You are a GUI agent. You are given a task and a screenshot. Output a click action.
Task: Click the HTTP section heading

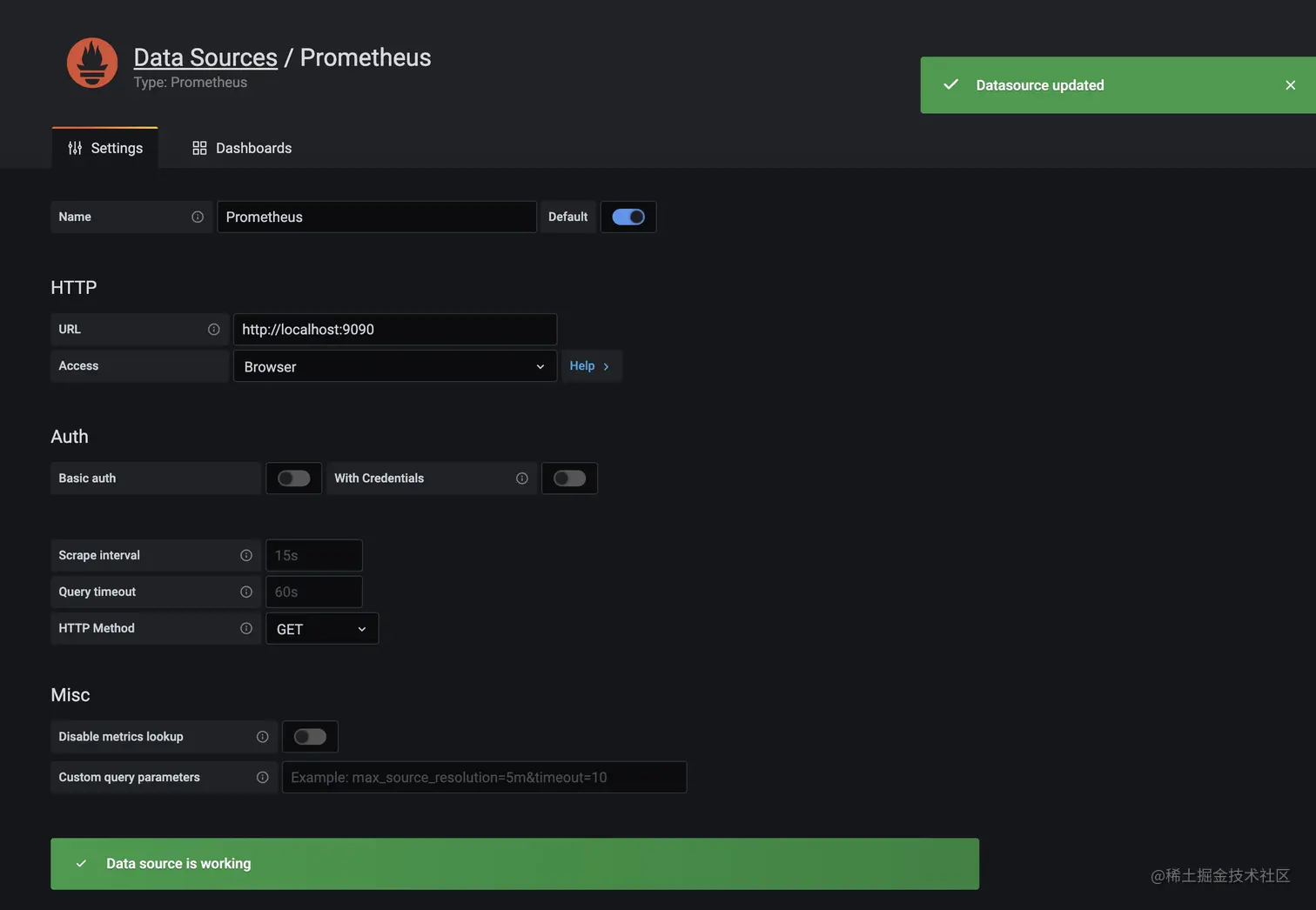[x=74, y=287]
